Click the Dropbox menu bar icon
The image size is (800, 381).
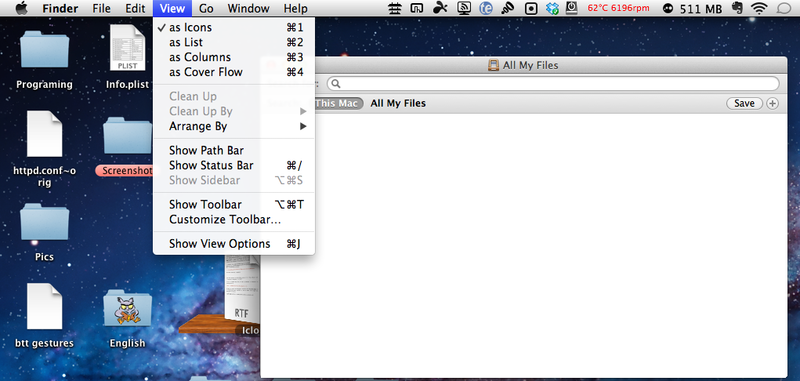pos(552,8)
